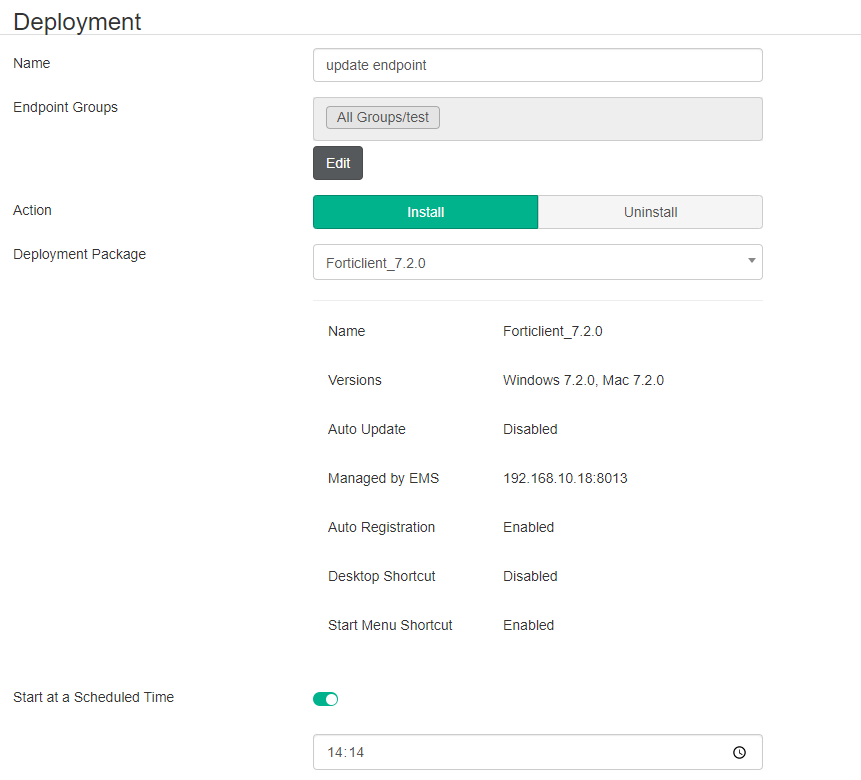
Task: Click the Endpoint Groups field label
Action: (65, 107)
